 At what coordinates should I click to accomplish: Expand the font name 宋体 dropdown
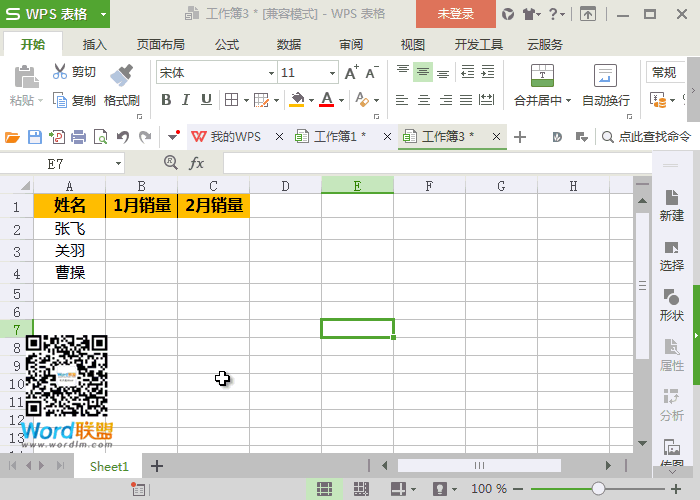(271, 73)
